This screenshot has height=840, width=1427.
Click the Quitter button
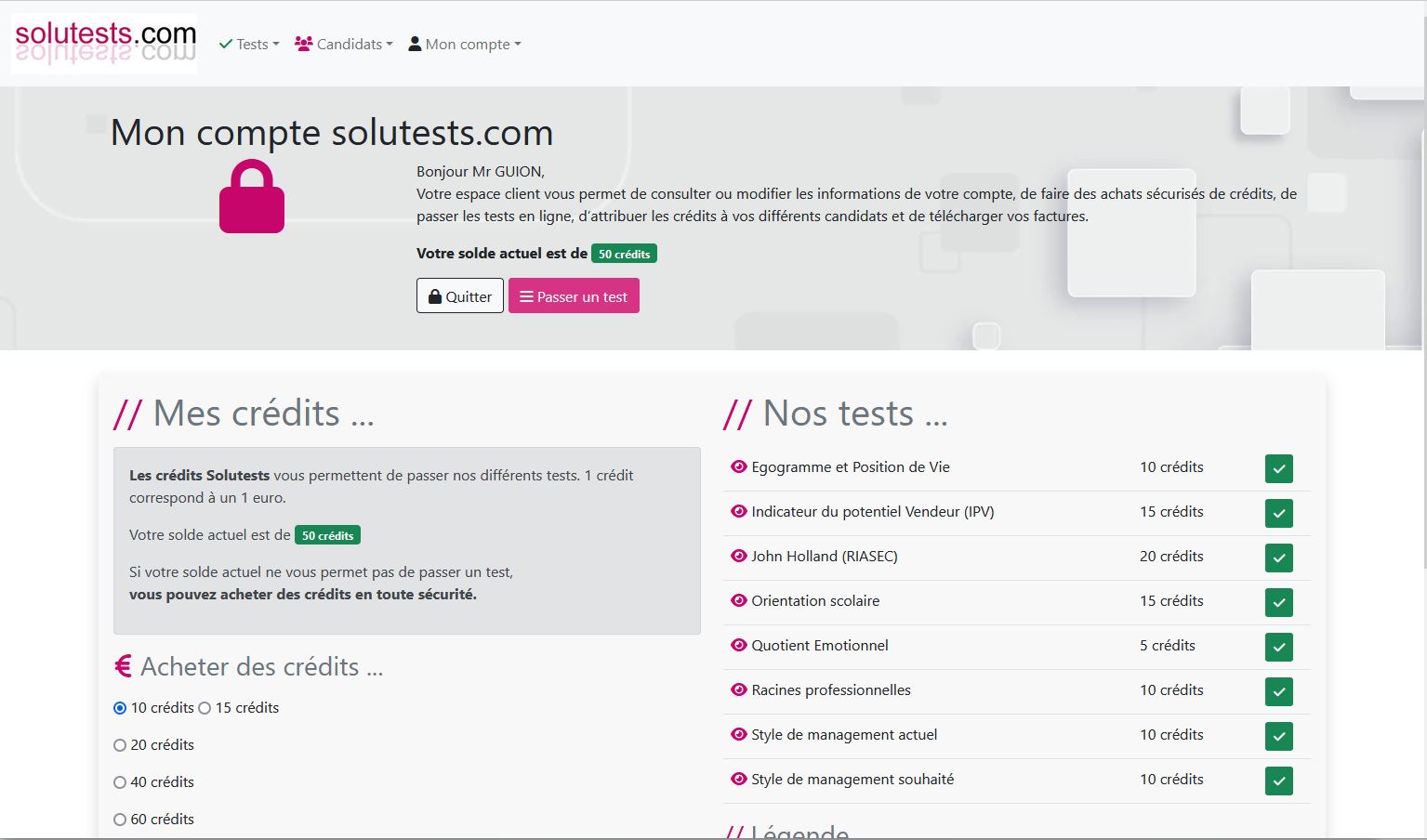pyautogui.click(x=459, y=296)
